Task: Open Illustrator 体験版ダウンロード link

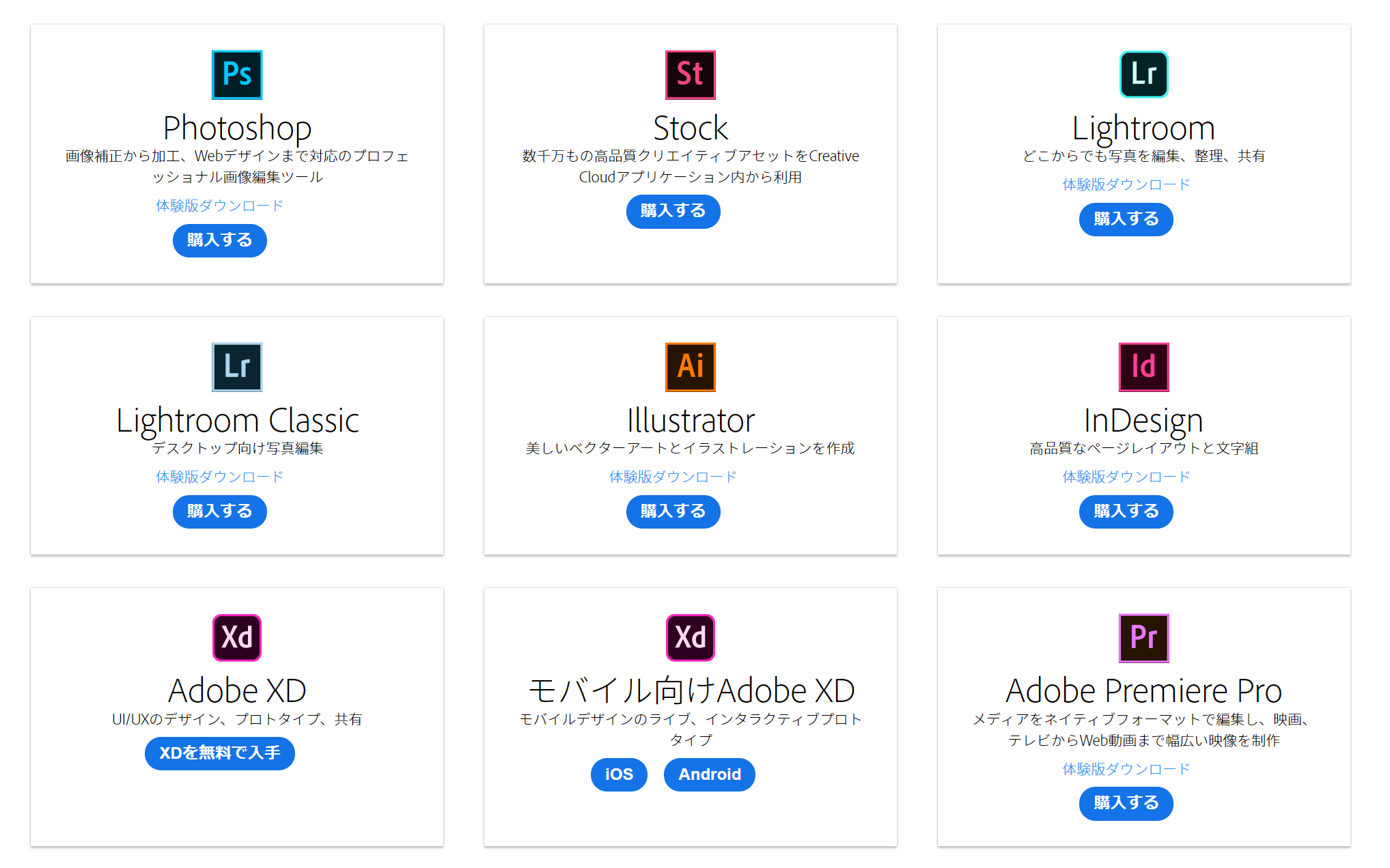Action: point(673,477)
